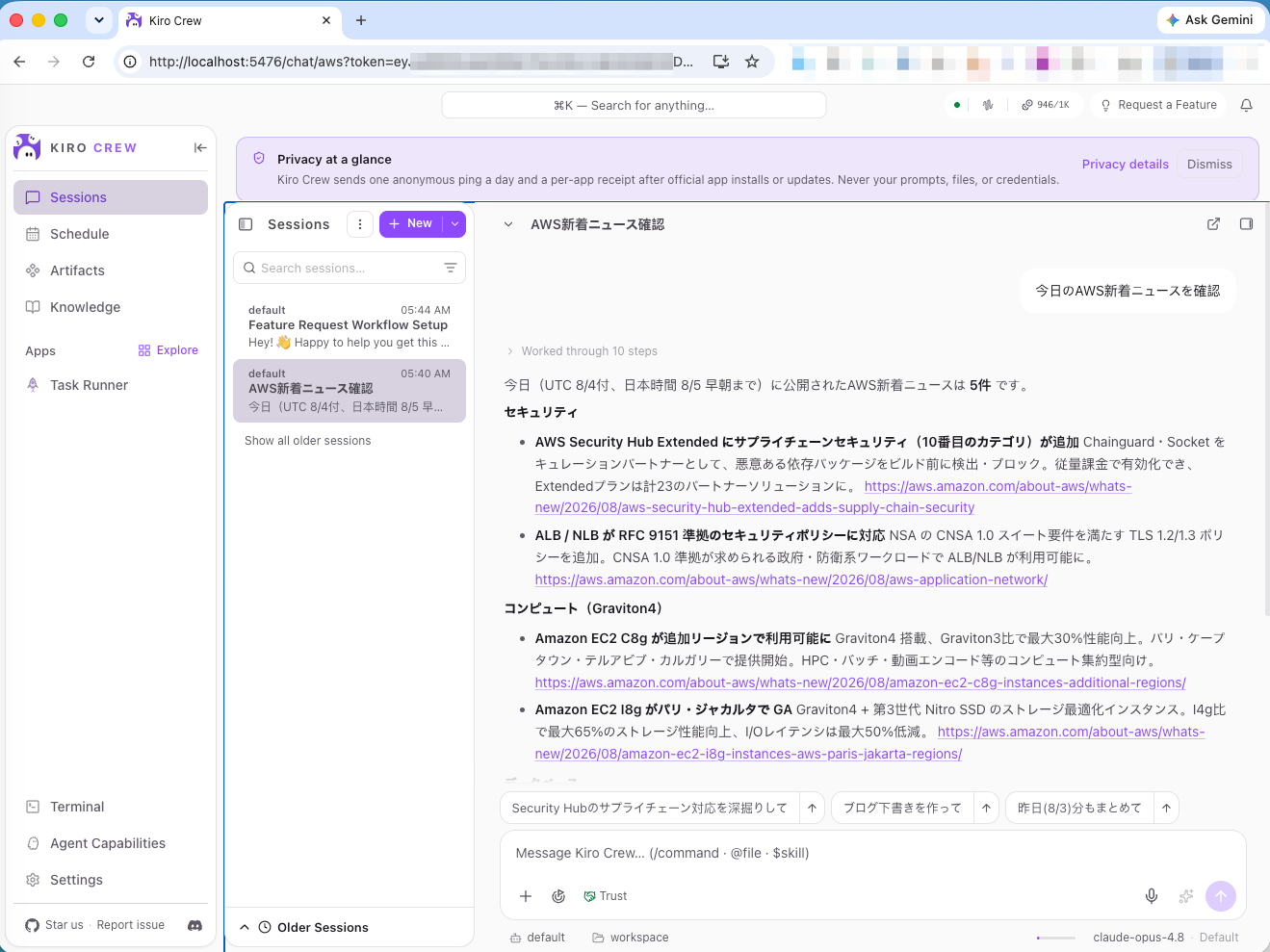Screen dimensions: 1270x952
Task: Open the ALB/NLB application-network link
Action: pyautogui.click(x=791, y=579)
